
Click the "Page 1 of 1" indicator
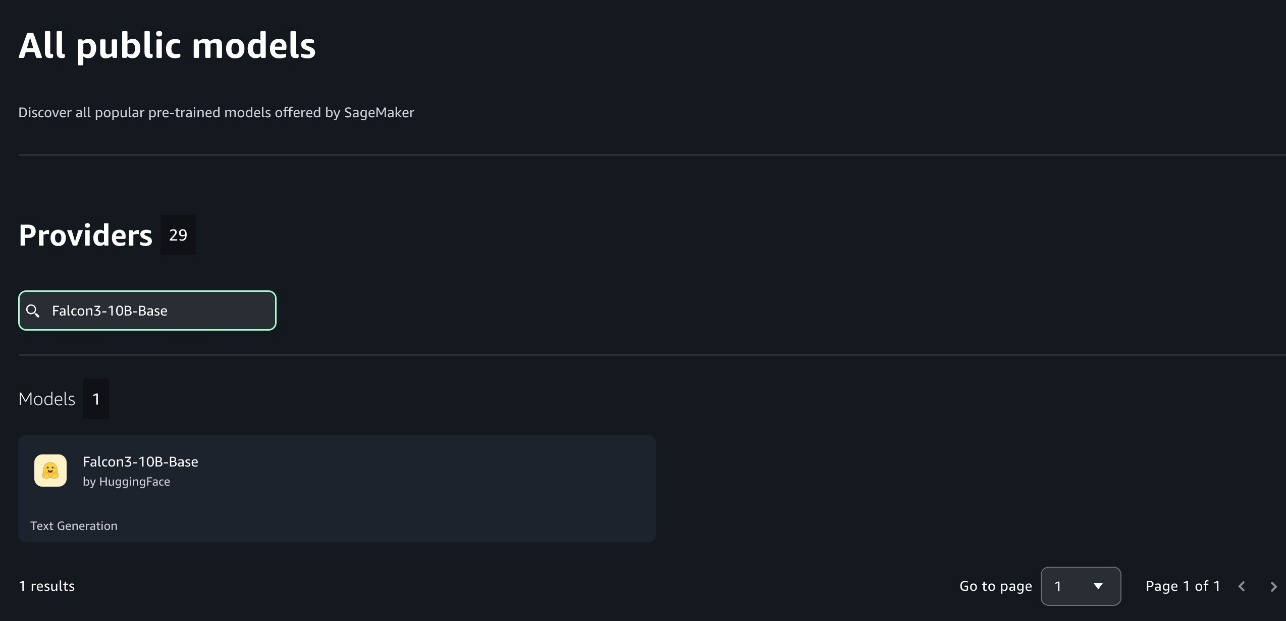tap(1182, 586)
